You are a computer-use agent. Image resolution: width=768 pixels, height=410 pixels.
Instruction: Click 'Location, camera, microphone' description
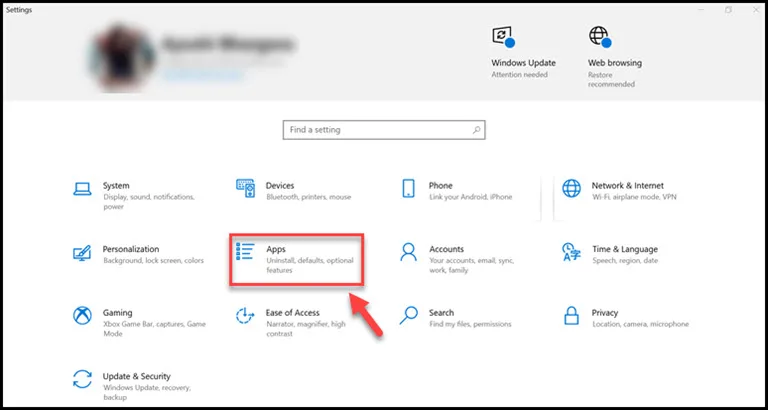click(640, 324)
